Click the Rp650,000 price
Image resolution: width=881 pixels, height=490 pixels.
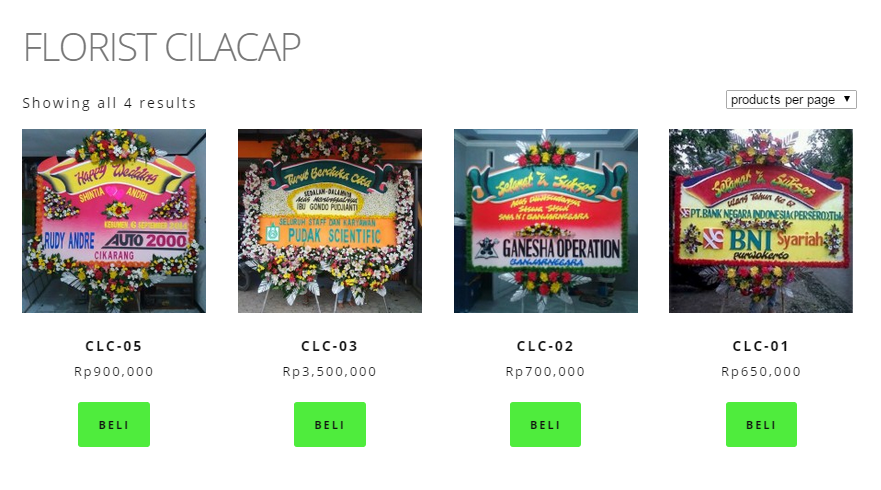click(761, 372)
